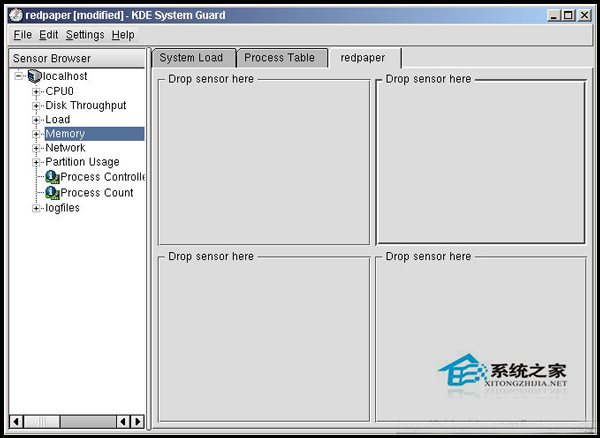Image resolution: width=600 pixels, height=438 pixels.
Task: Select the Network tree item
Action: (x=65, y=148)
